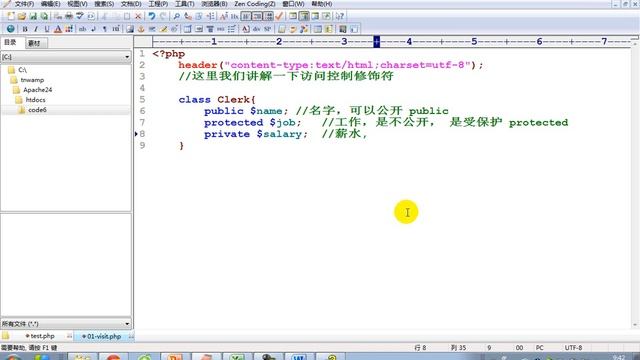Click the Bold B icon
The height and width of the screenshot is (360, 640).
[25, 29]
